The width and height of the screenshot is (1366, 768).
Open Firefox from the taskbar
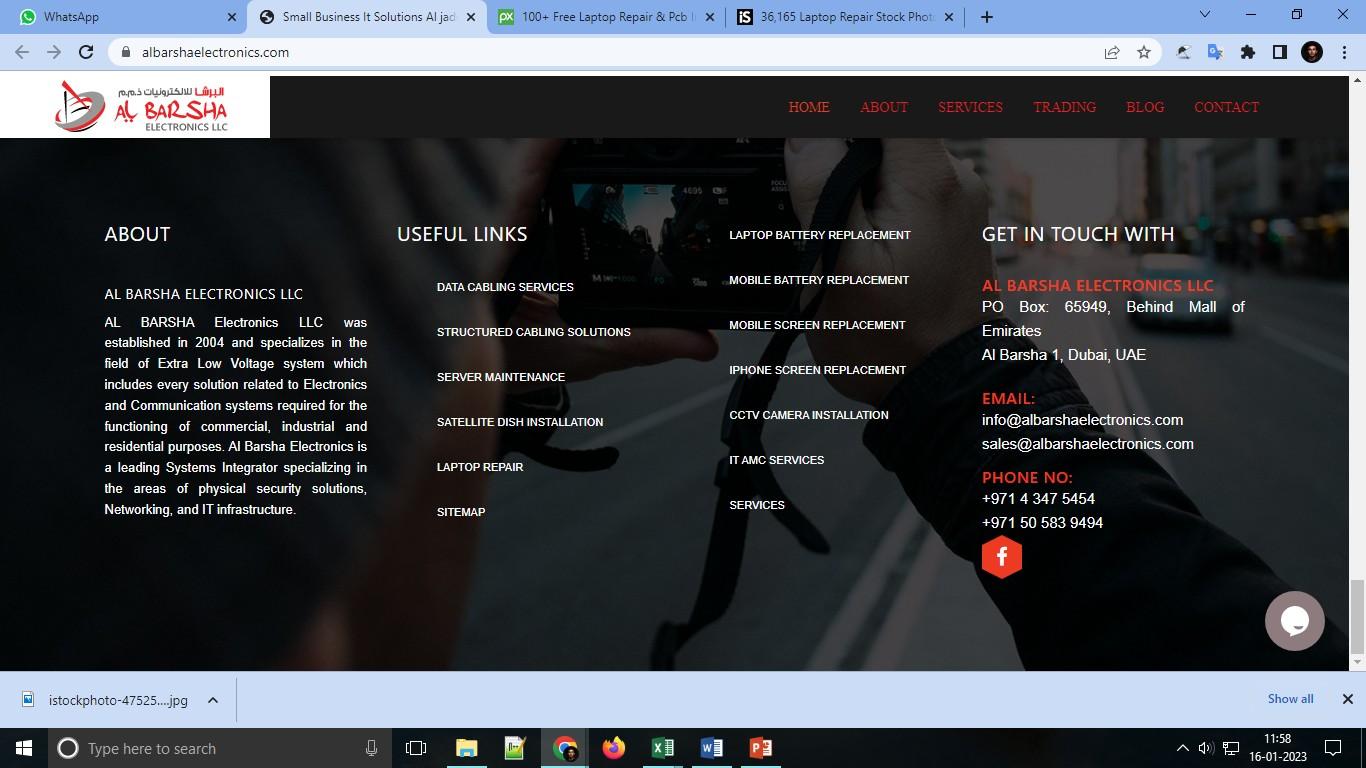(x=613, y=748)
